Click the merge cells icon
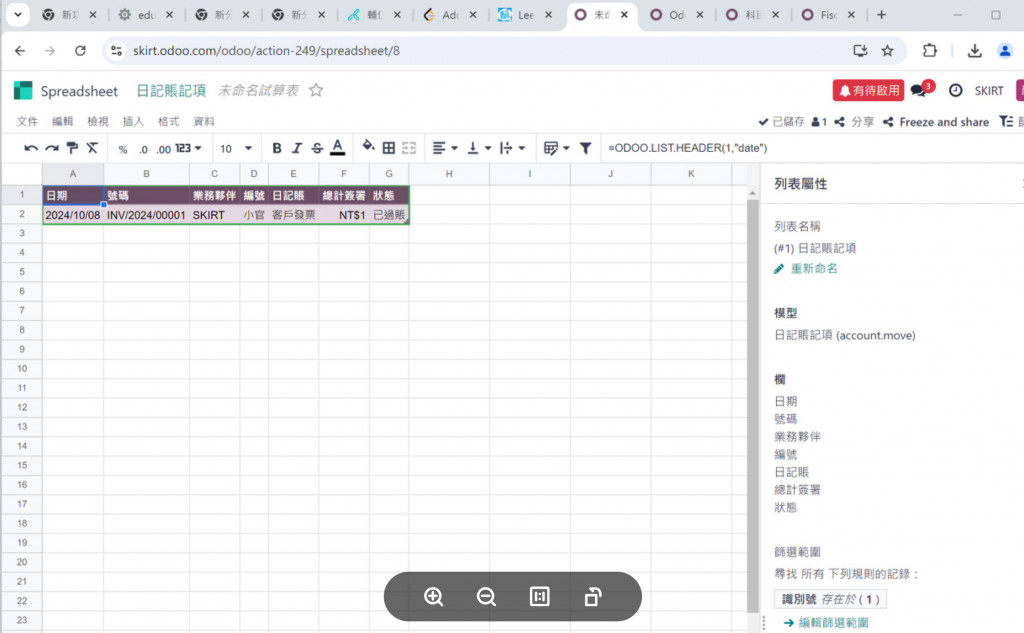 click(x=409, y=148)
